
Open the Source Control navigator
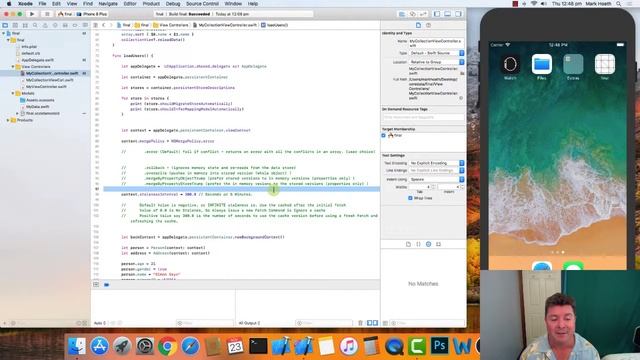(15, 25)
